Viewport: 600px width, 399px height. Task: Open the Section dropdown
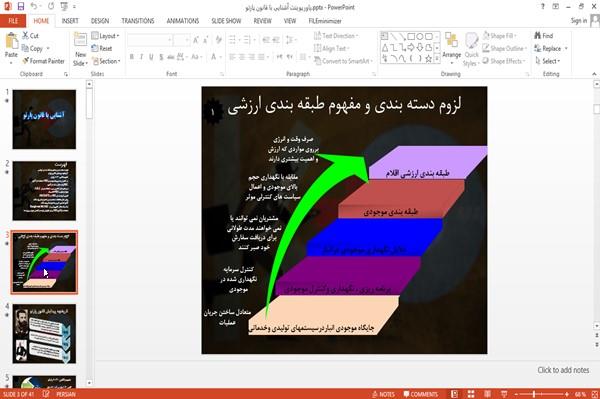pos(106,61)
